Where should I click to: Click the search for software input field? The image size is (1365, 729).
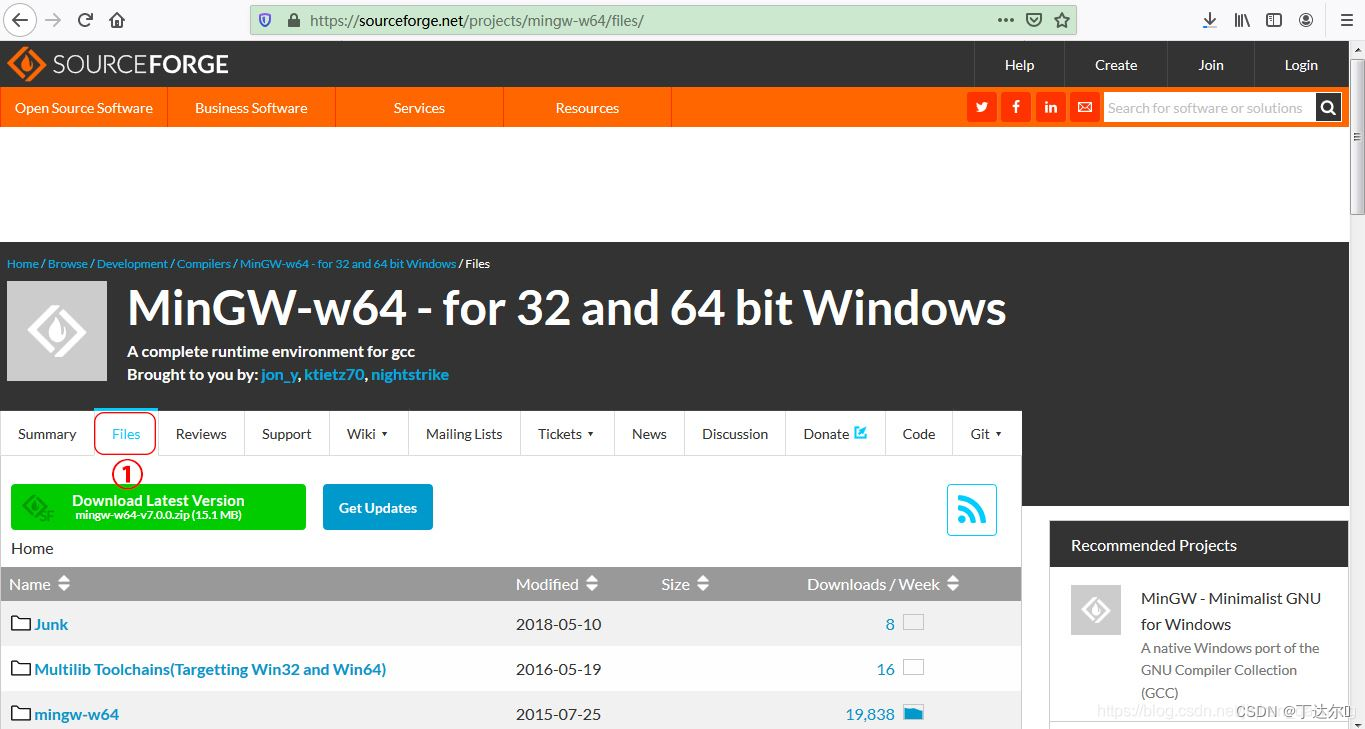point(1207,107)
